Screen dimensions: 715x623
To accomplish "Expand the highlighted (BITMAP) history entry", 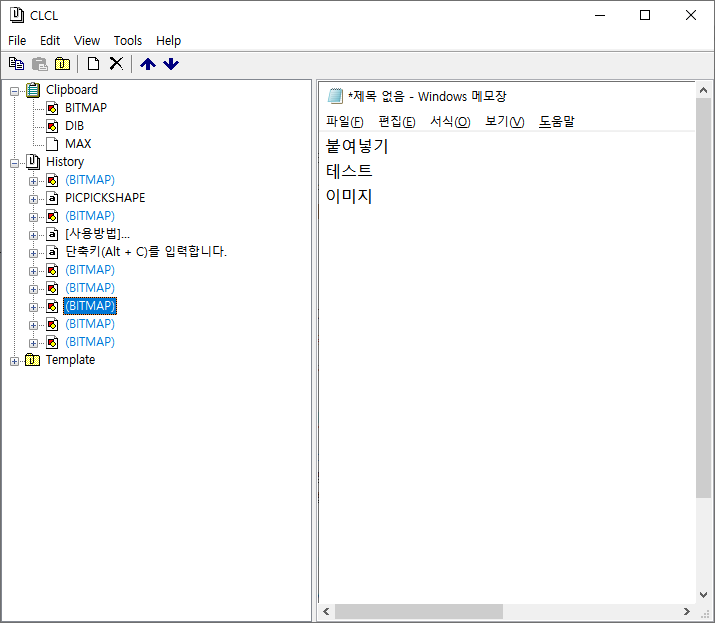I will coord(33,307).
